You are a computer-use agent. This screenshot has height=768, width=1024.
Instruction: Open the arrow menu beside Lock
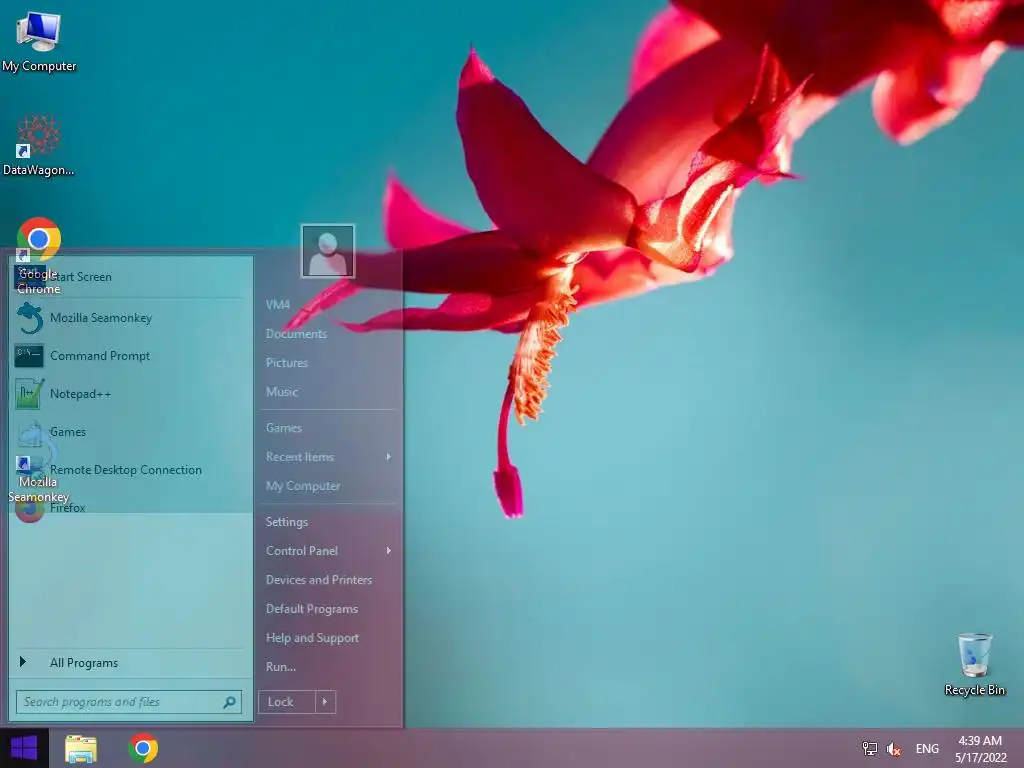pyautogui.click(x=325, y=702)
